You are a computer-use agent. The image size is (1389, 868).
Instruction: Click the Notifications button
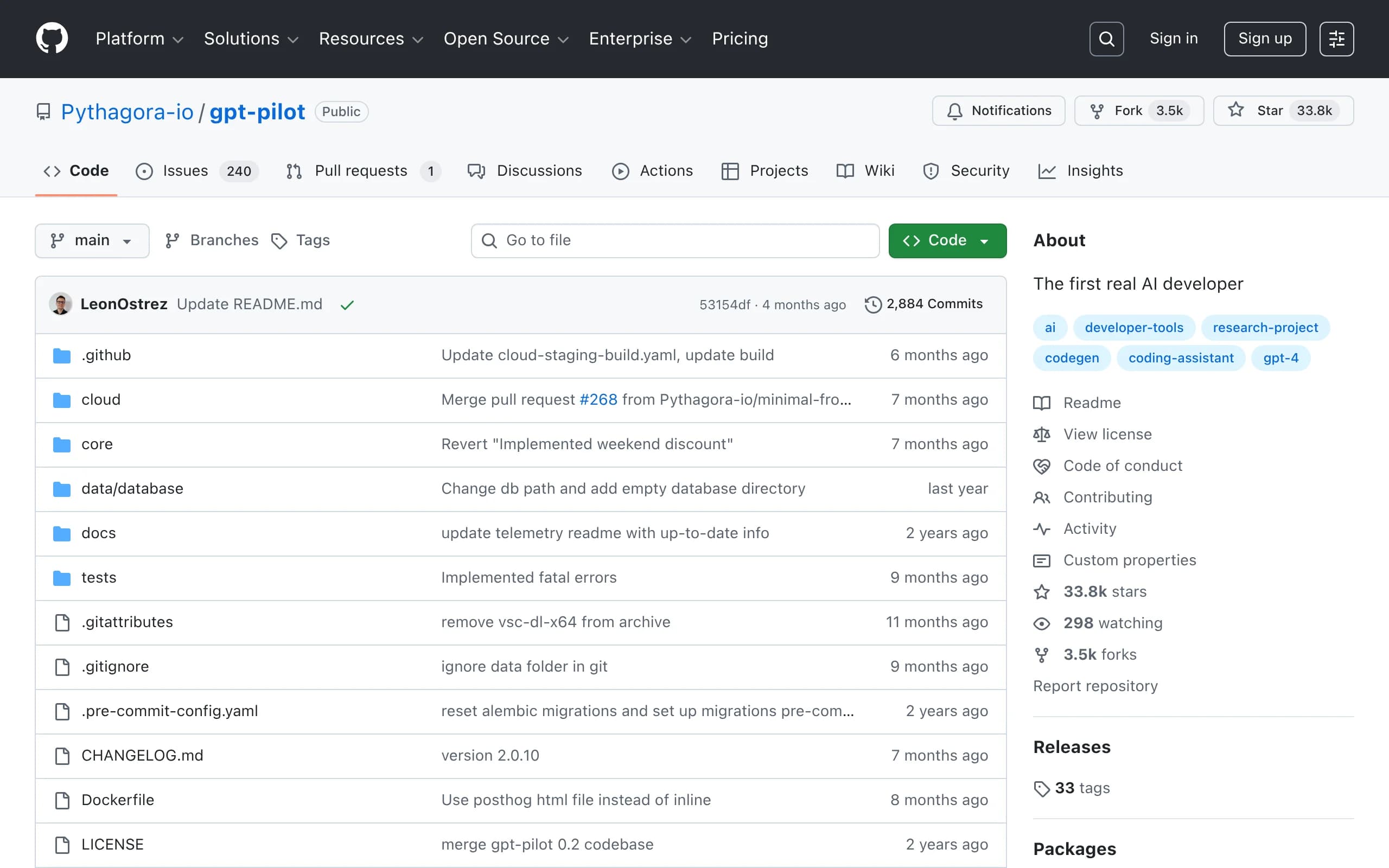coord(998,111)
